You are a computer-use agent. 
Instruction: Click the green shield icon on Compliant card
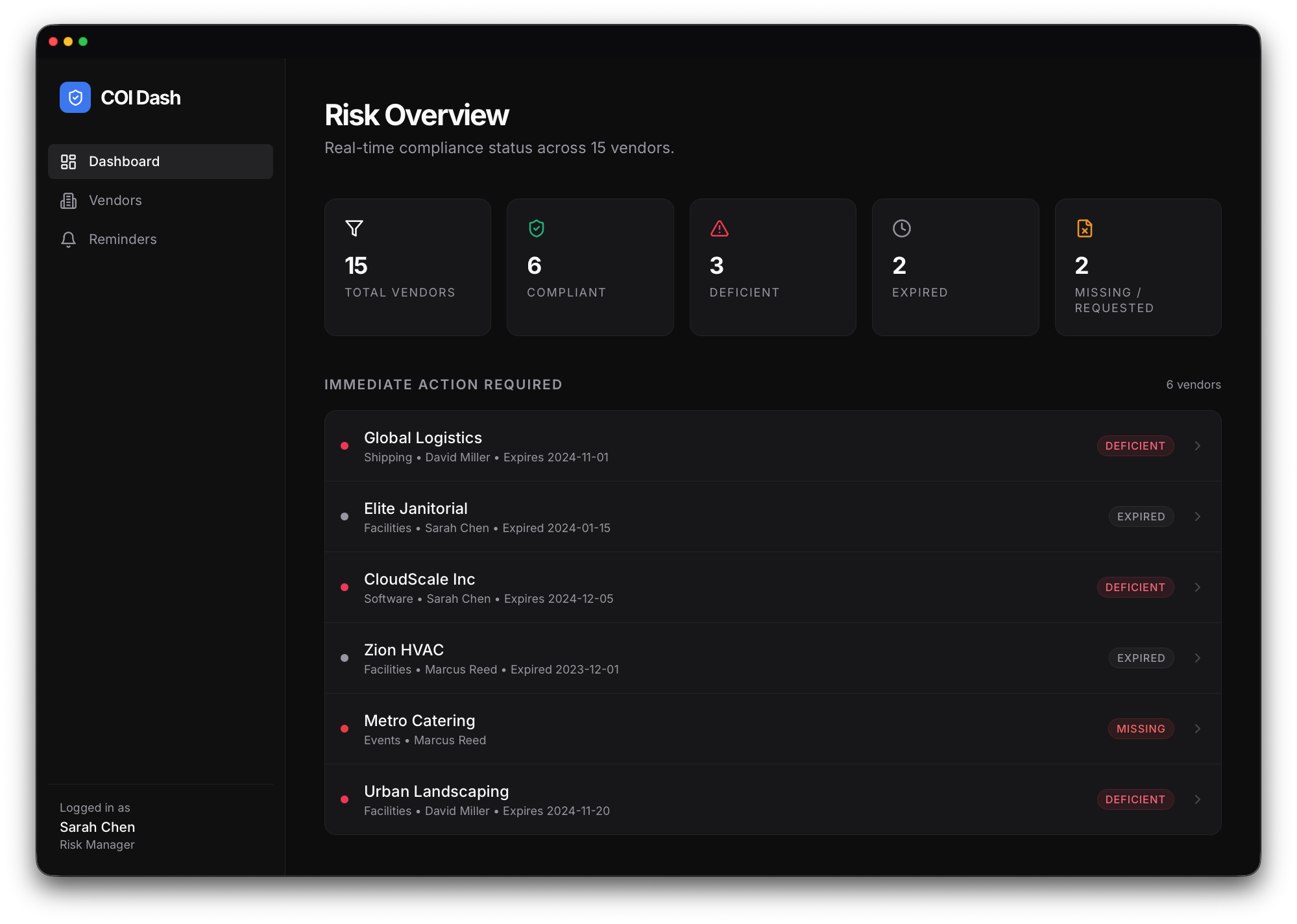537,228
